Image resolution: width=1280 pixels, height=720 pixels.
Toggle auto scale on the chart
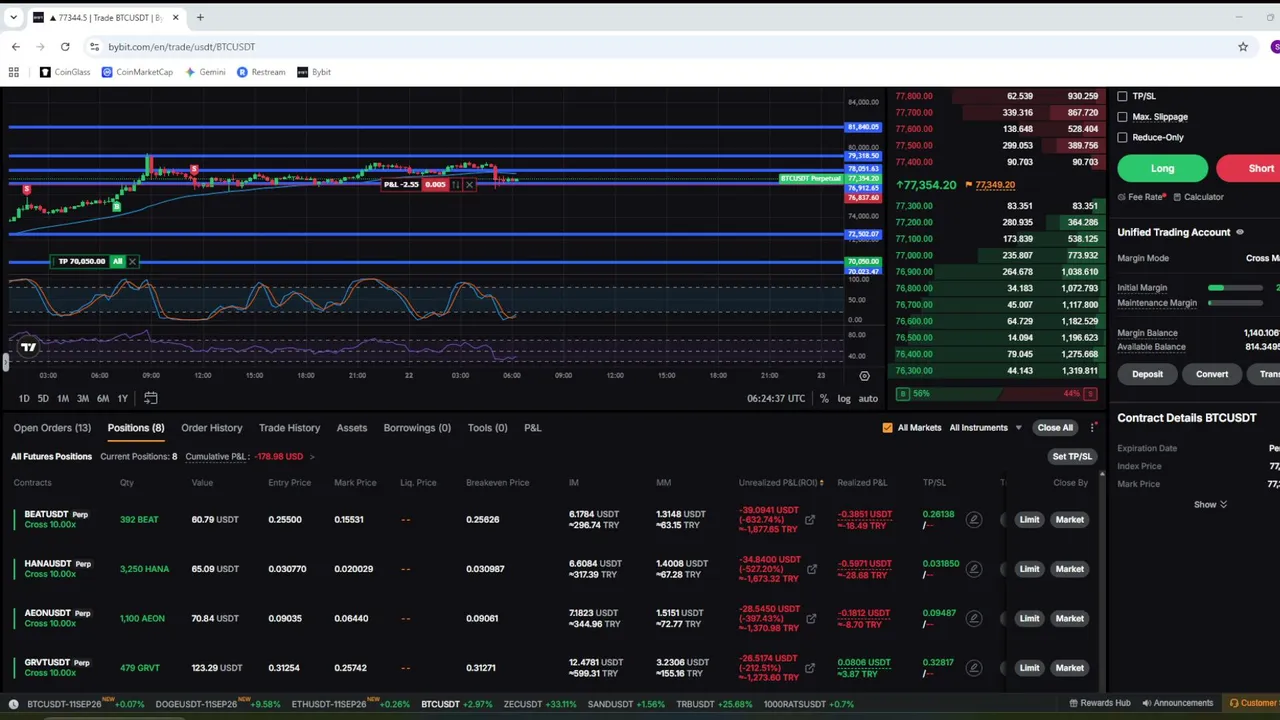point(868,398)
